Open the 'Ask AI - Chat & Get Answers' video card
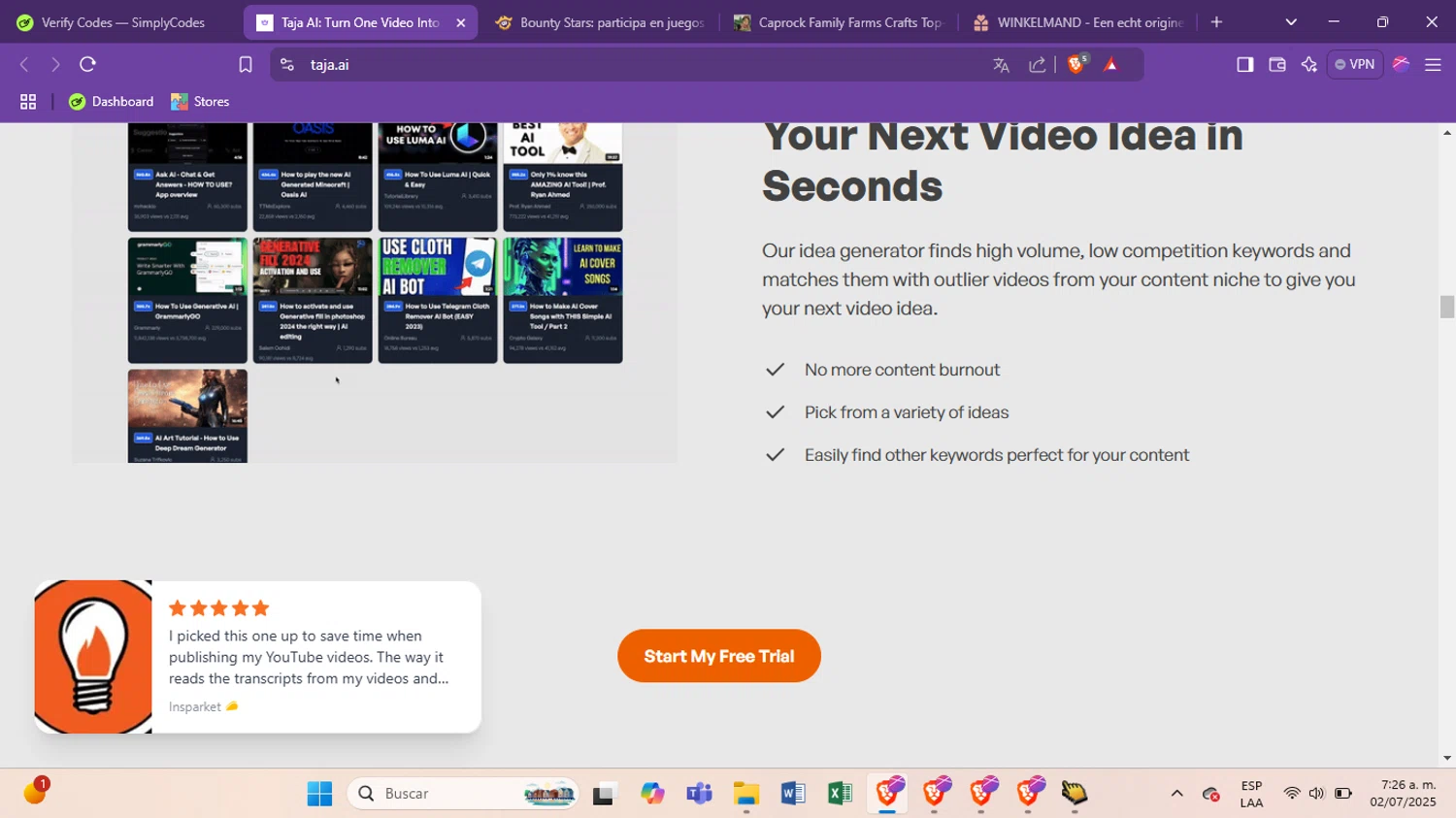Viewport: 1456px width, 818px height. [187, 177]
